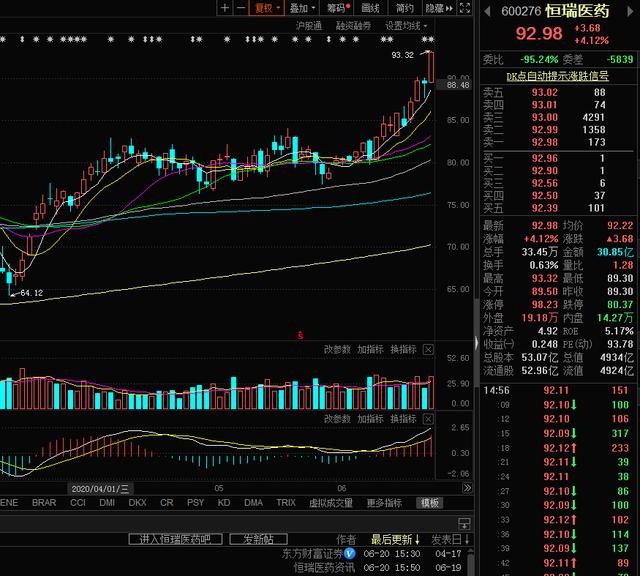Screen dimensions: 640x576
Task: Click the panel layout icon above posts
Action: click(x=464, y=523)
